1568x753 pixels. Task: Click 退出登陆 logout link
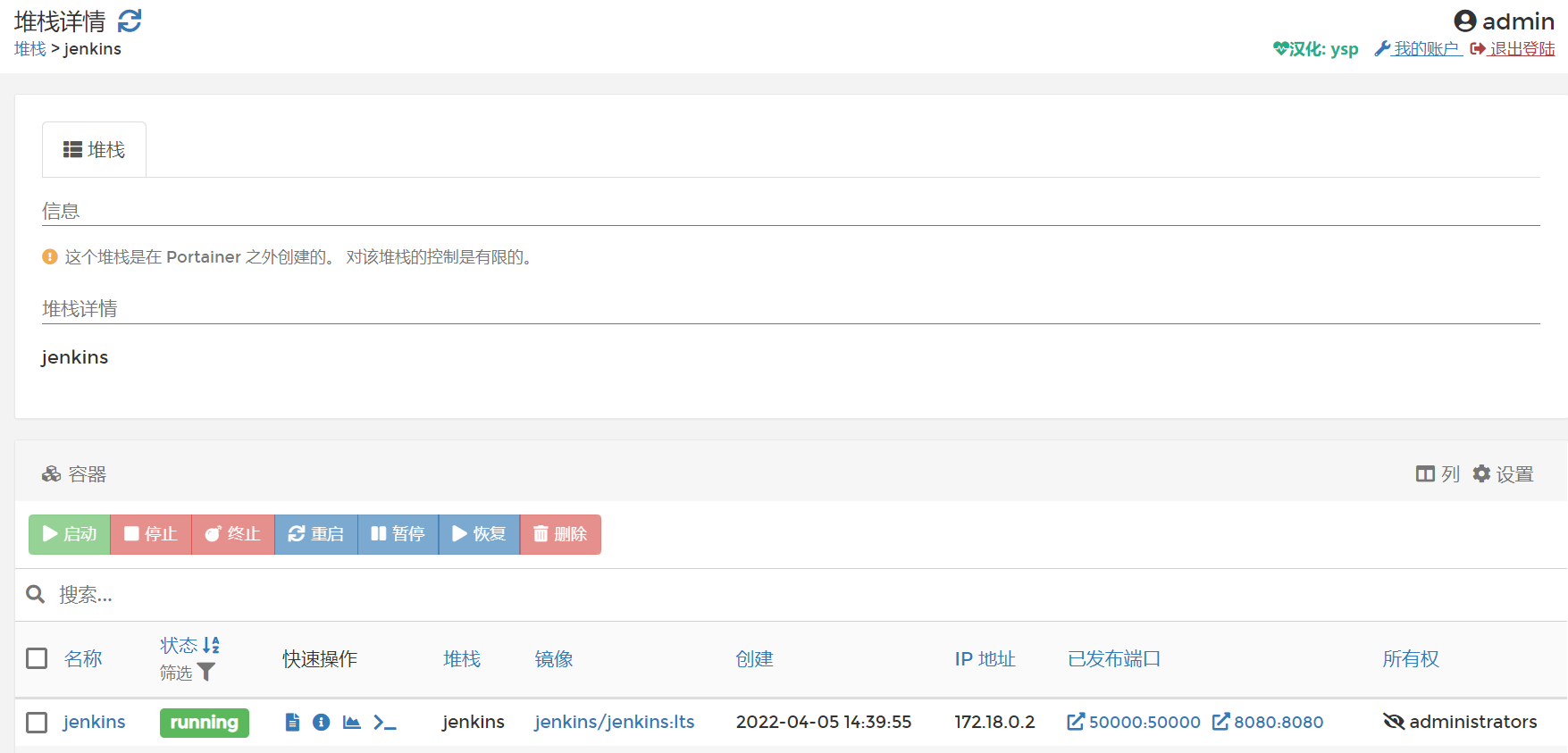(x=1513, y=49)
